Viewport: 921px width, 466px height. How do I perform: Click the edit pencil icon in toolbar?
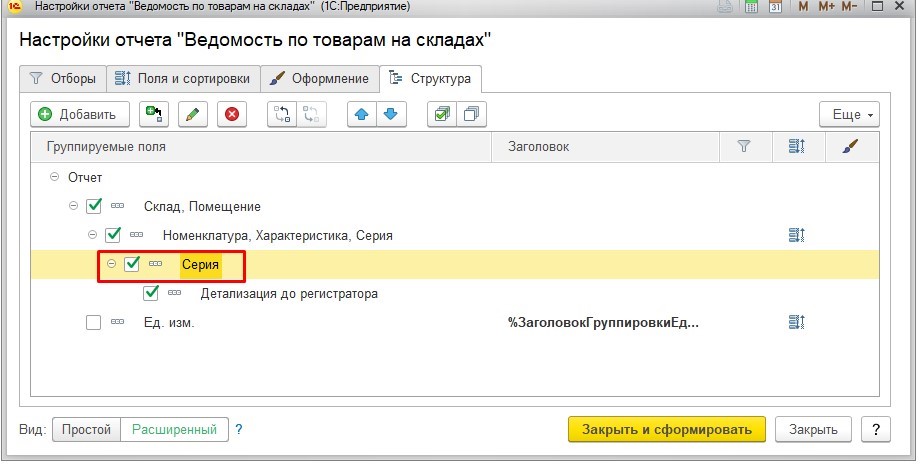(192, 114)
